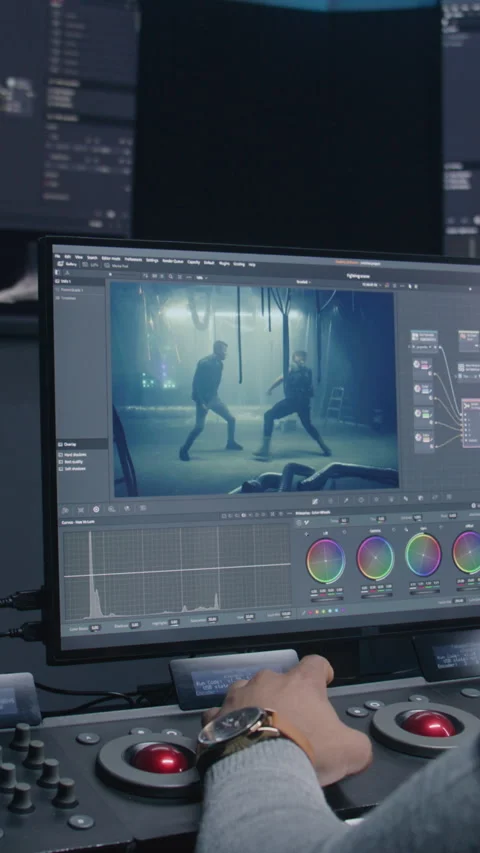Click the Lift master slider under wheel
The width and height of the screenshot is (480, 853).
point(327,599)
